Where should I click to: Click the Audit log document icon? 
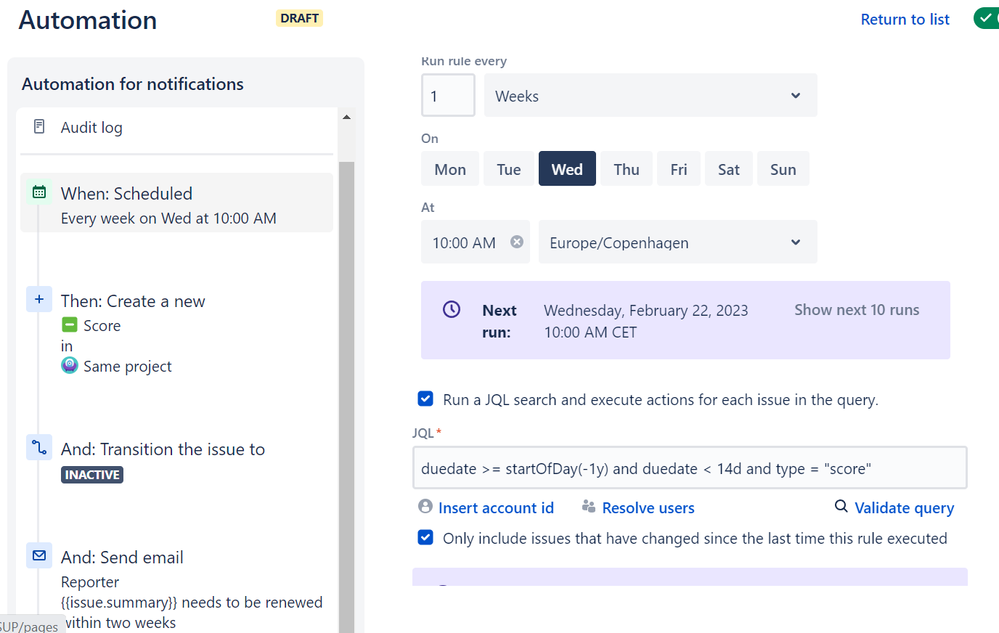point(39,127)
